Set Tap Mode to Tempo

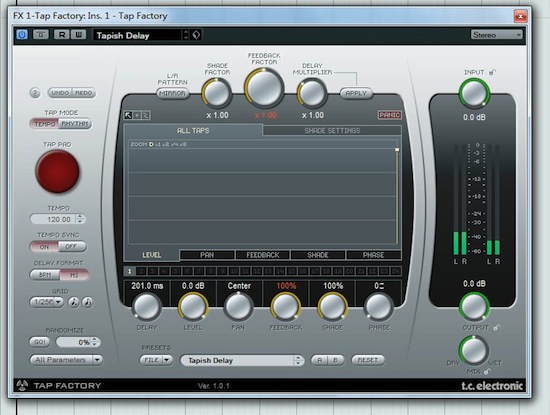click(x=45, y=124)
